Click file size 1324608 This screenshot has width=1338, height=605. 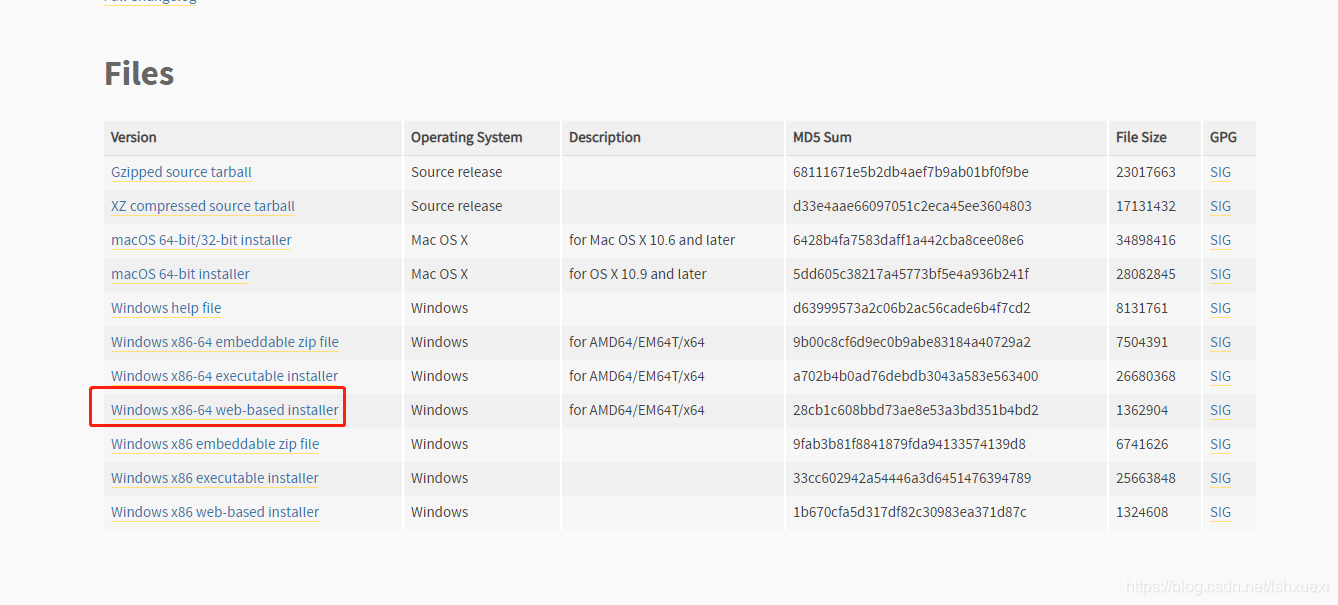[1142, 512]
